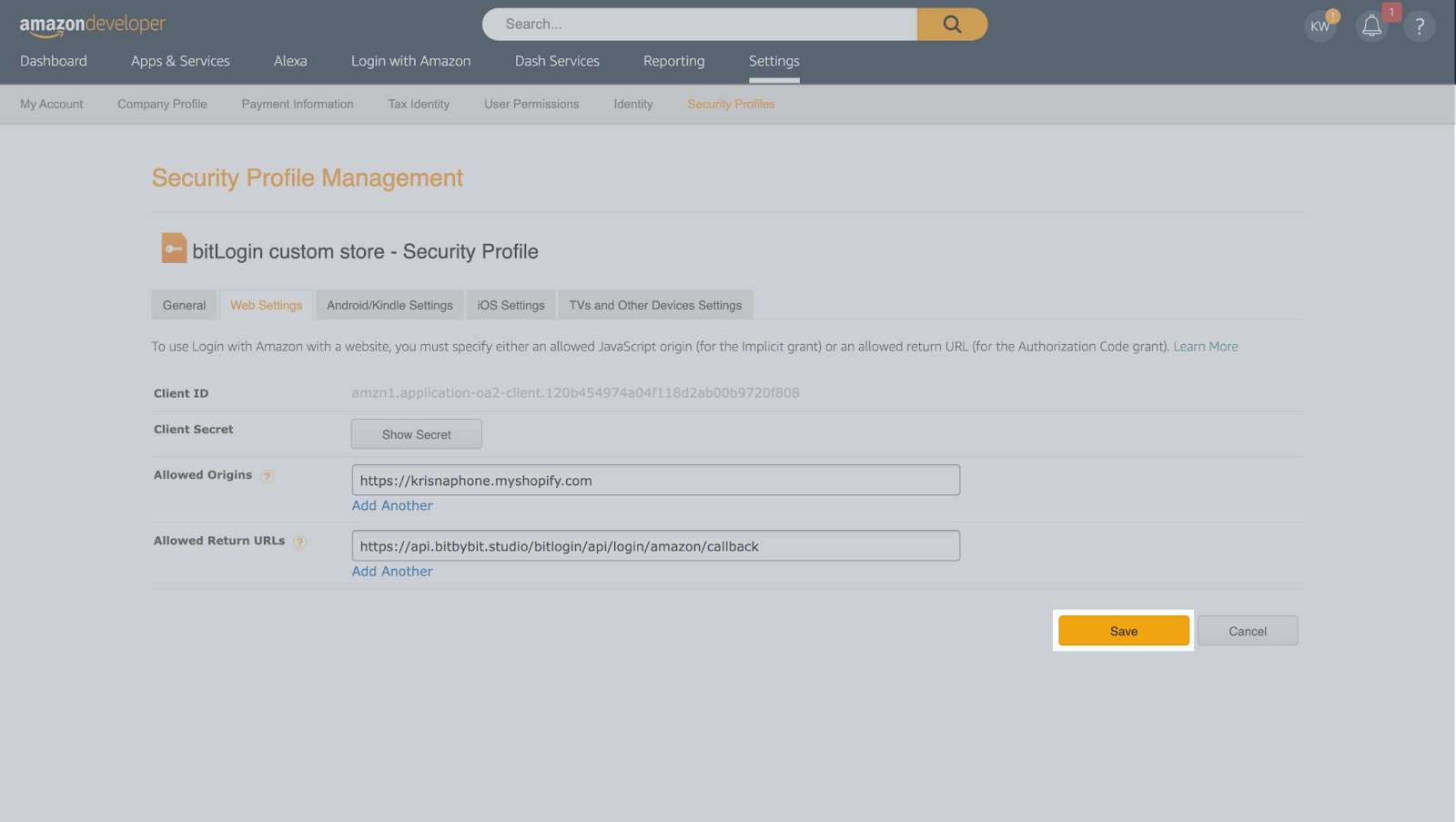Image resolution: width=1456 pixels, height=822 pixels.
Task: Open User Permissions
Action: 531,104
